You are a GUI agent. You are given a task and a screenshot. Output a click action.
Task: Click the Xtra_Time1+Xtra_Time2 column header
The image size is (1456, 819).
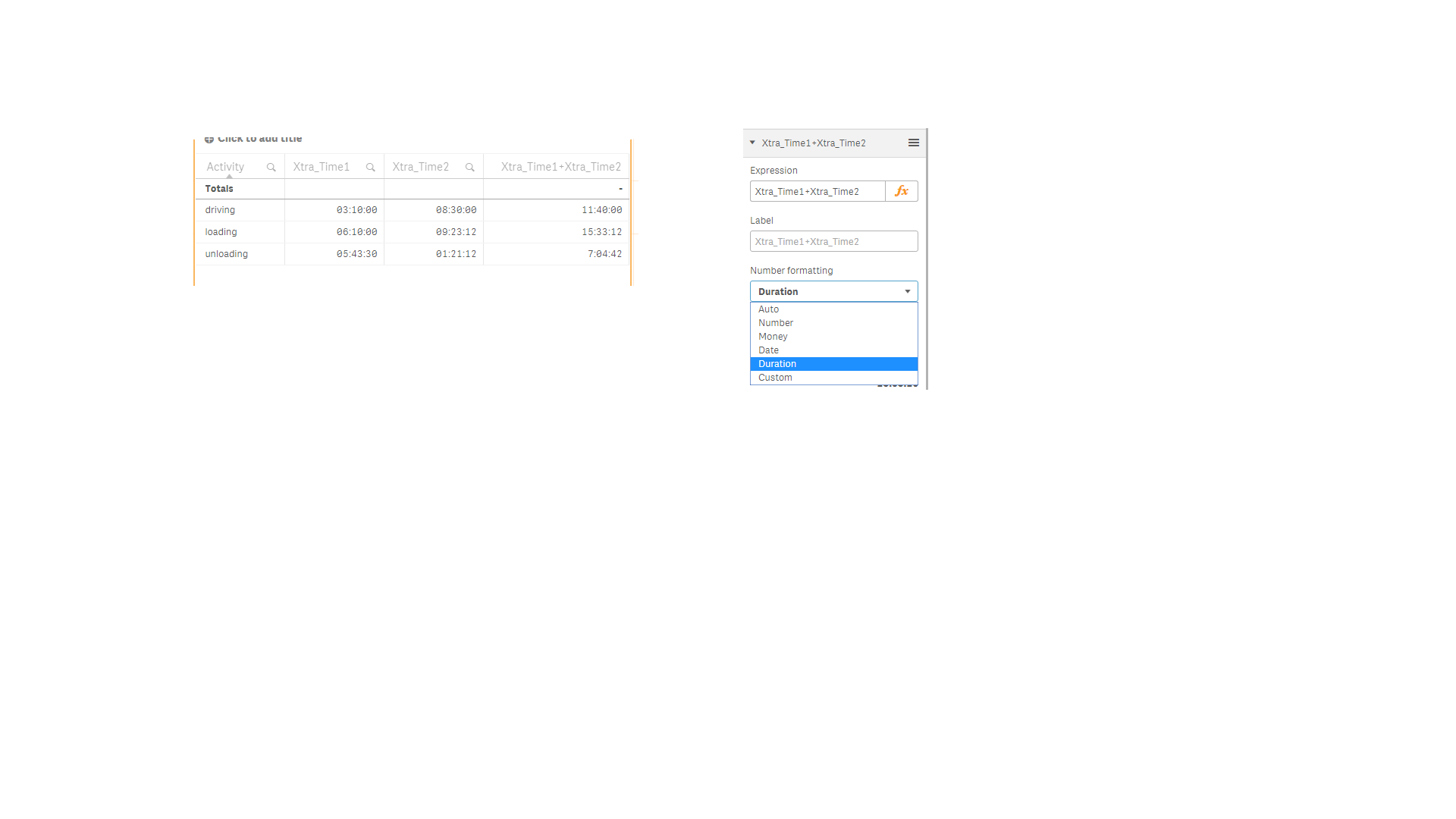click(x=560, y=167)
